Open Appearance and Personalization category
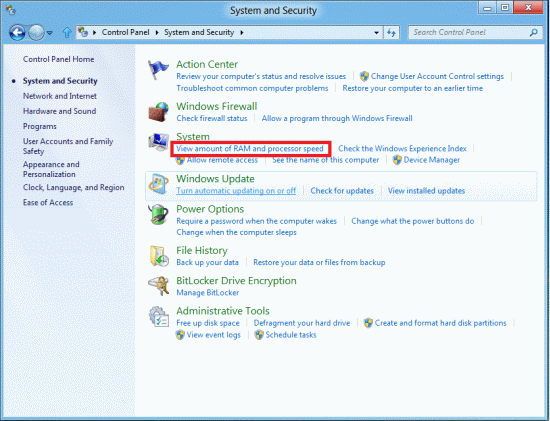 click(x=51, y=169)
